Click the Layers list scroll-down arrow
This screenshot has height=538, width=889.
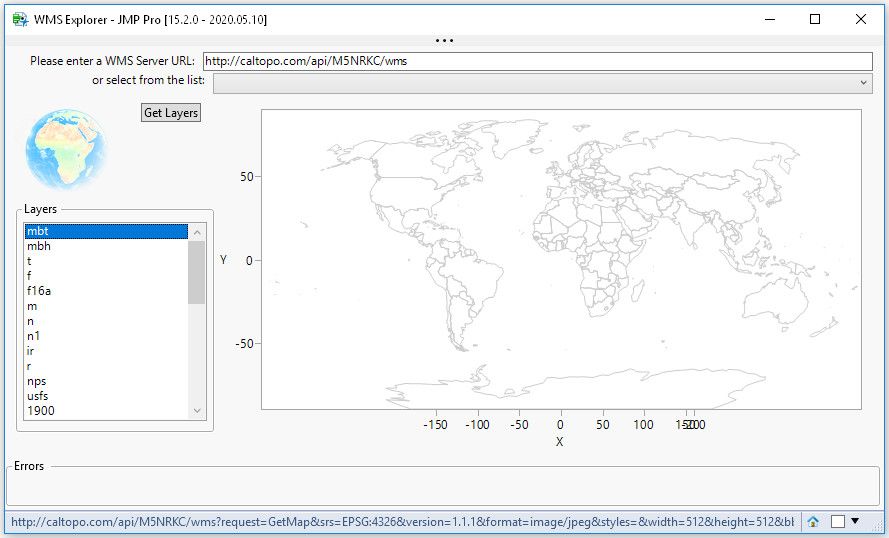point(197,410)
